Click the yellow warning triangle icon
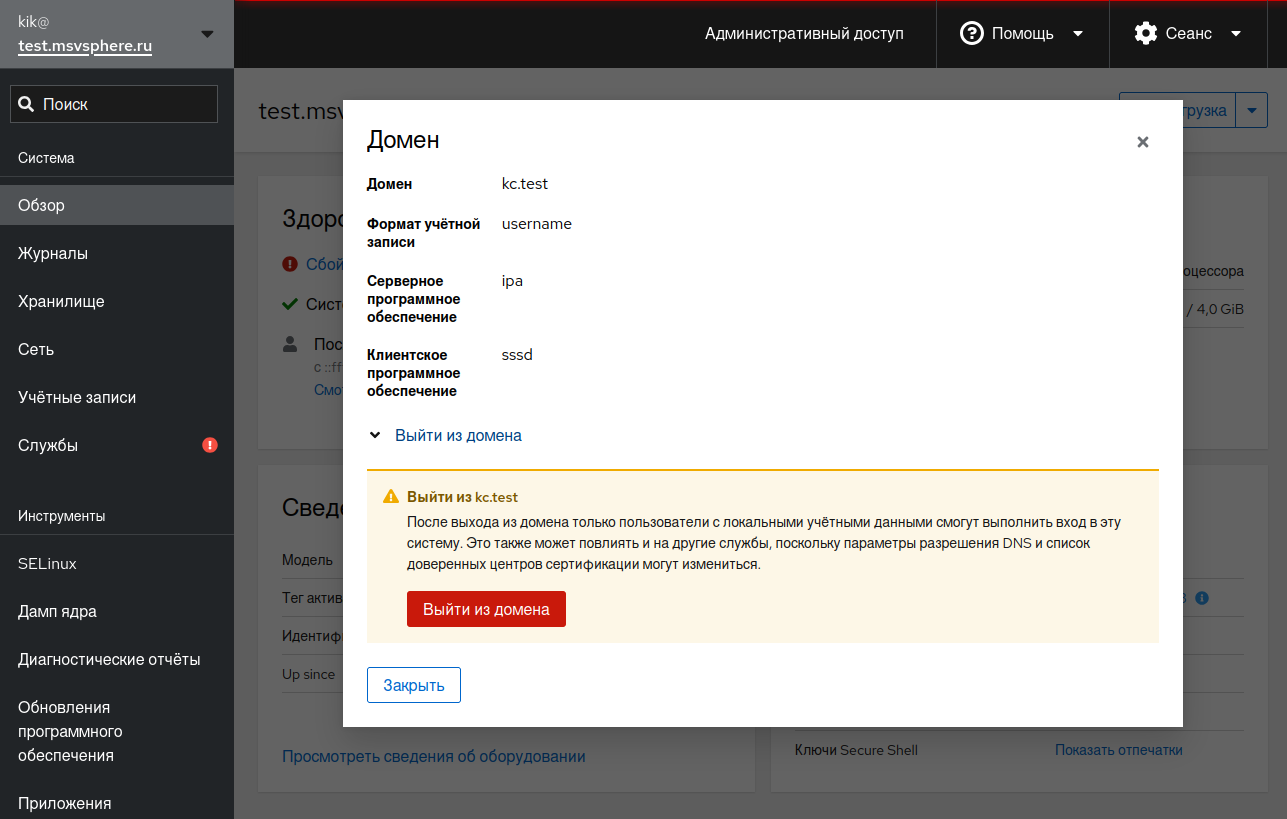The image size is (1287, 819). pyautogui.click(x=391, y=497)
